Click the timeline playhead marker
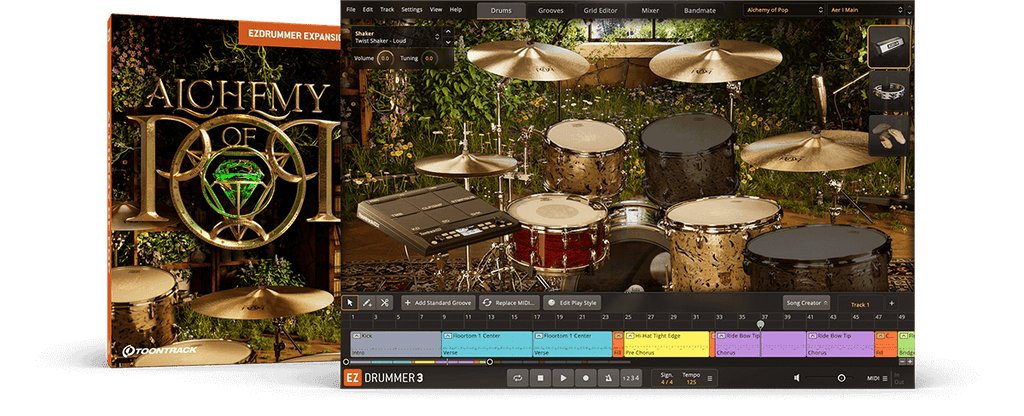1024x416 pixels. pos(761,324)
